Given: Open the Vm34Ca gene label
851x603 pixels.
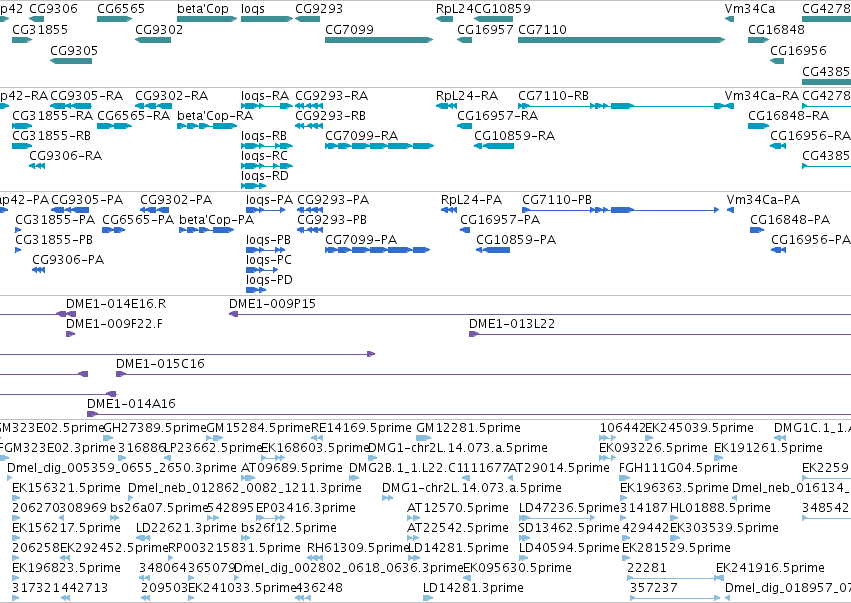Looking at the screenshot, I should point(750,9).
